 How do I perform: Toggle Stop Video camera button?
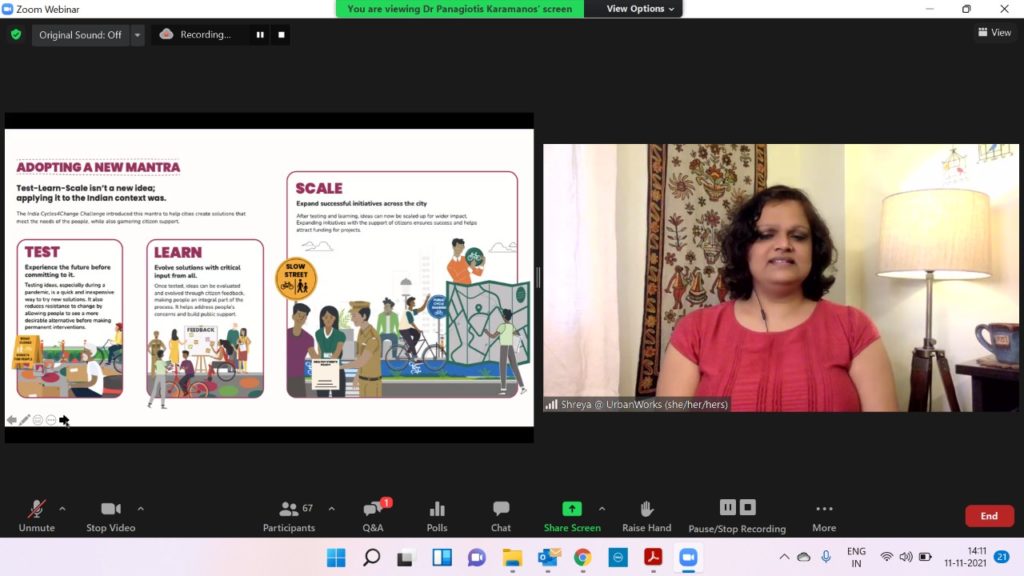[110, 516]
